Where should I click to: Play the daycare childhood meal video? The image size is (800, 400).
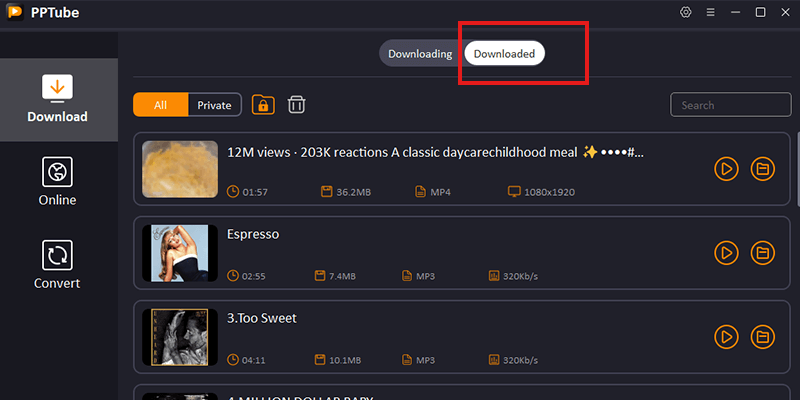tap(726, 169)
